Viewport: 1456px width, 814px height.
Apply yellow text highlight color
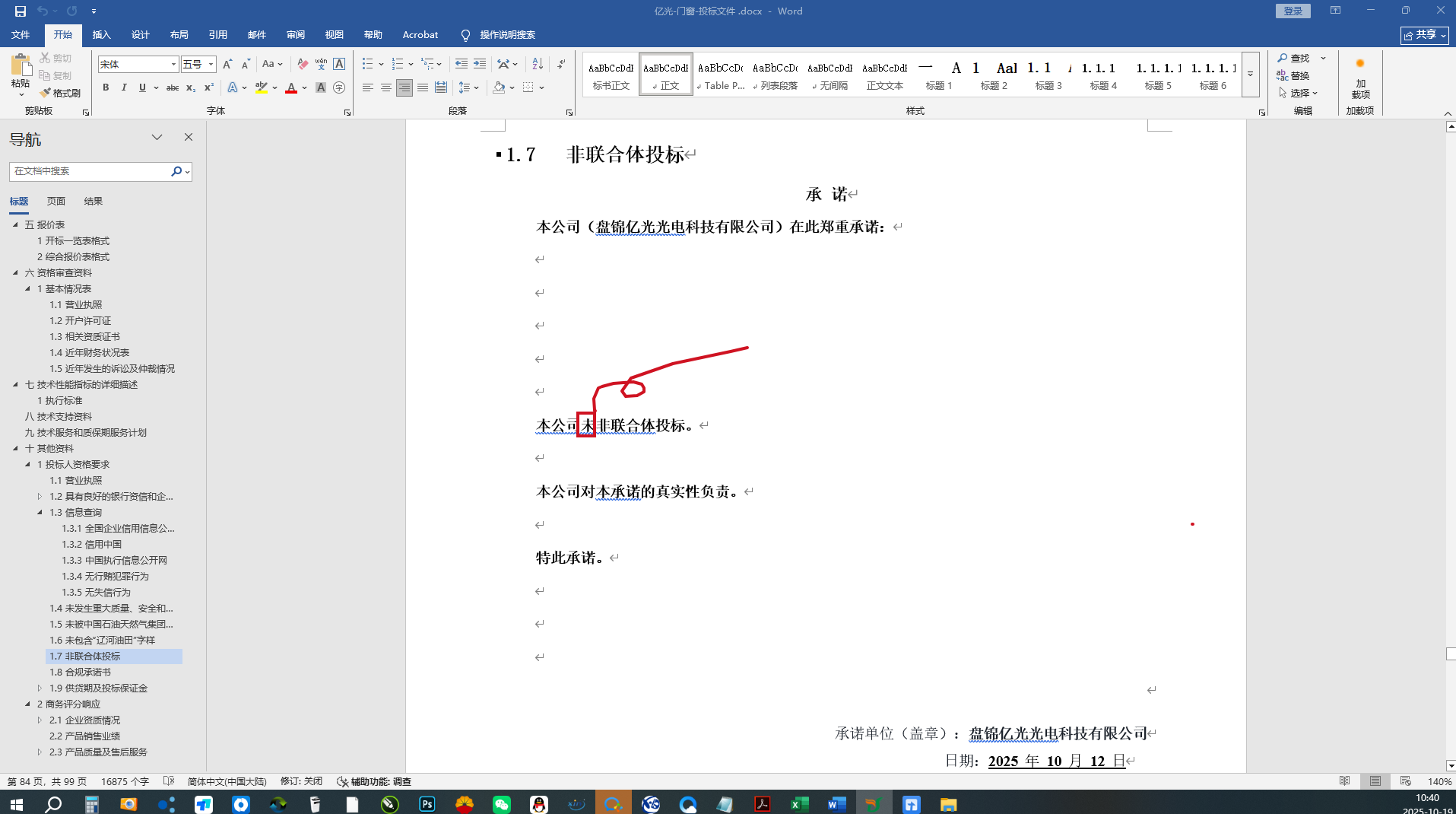point(262,87)
